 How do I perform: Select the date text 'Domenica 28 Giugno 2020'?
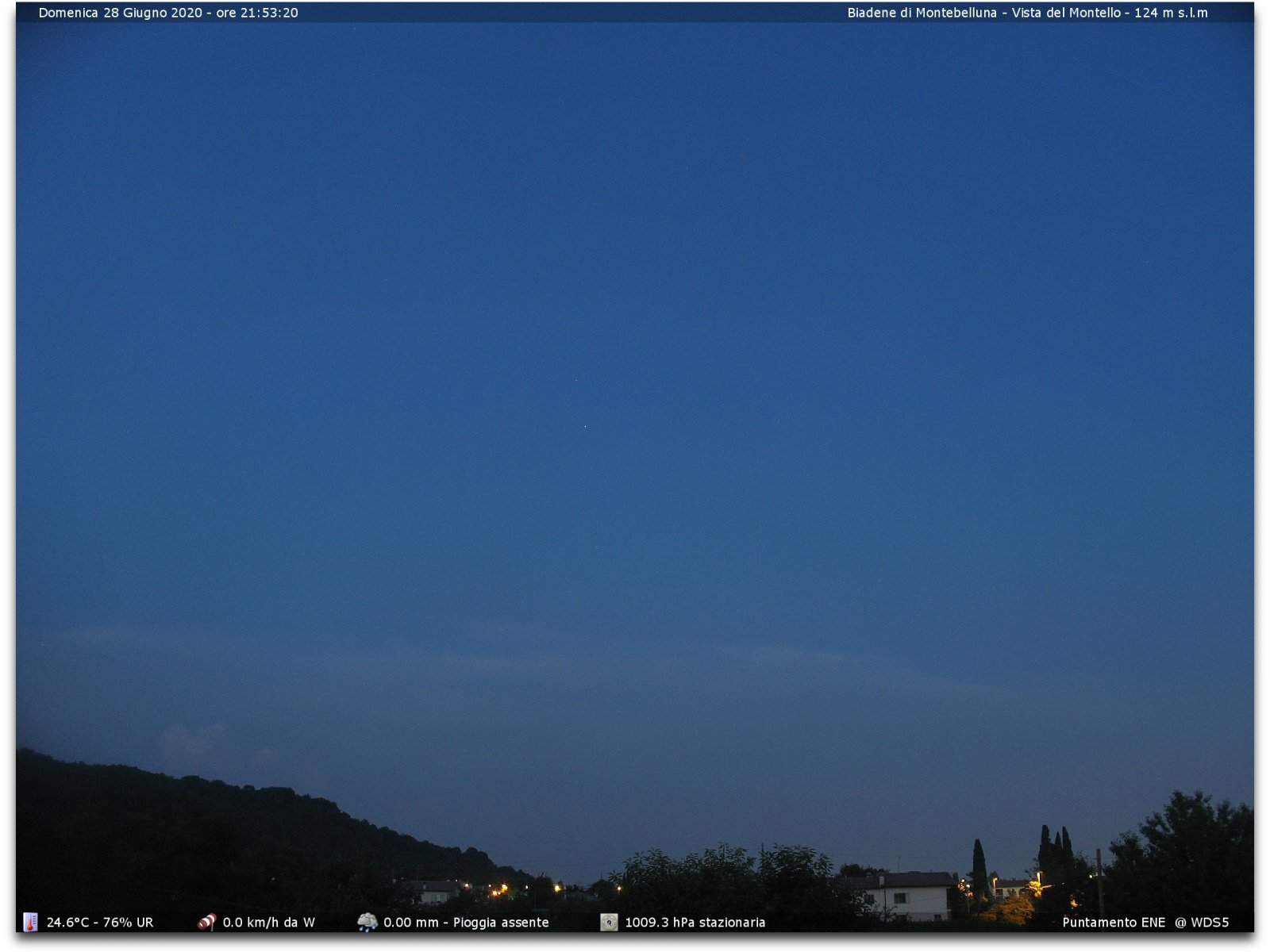121,13
